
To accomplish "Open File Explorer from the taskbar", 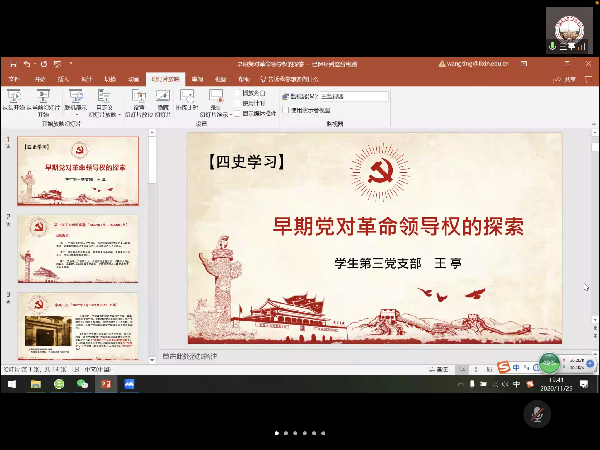I will click(36, 384).
